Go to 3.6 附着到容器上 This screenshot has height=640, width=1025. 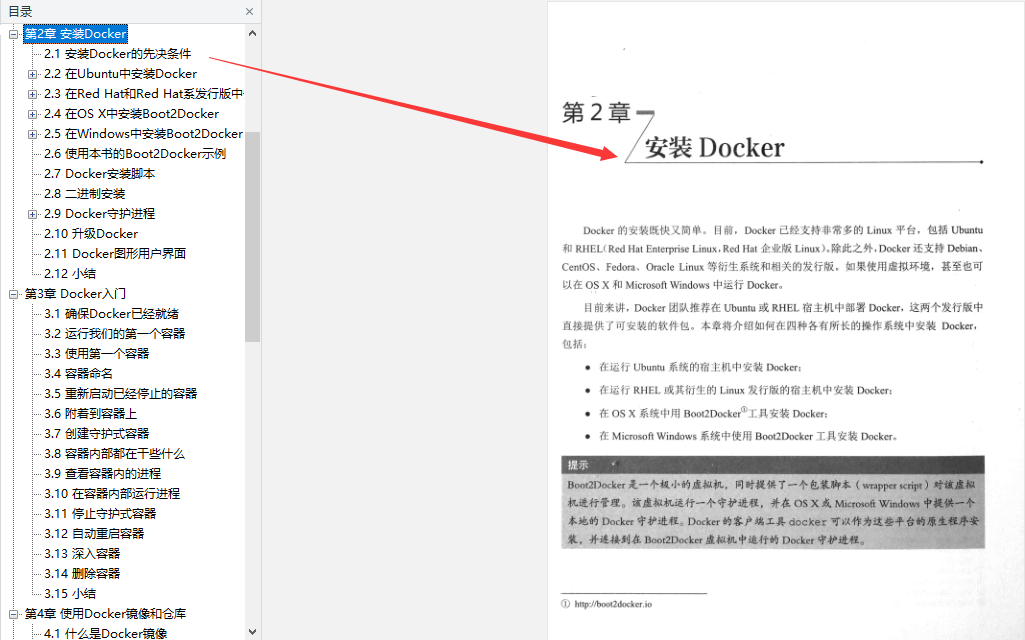point(90,414)
